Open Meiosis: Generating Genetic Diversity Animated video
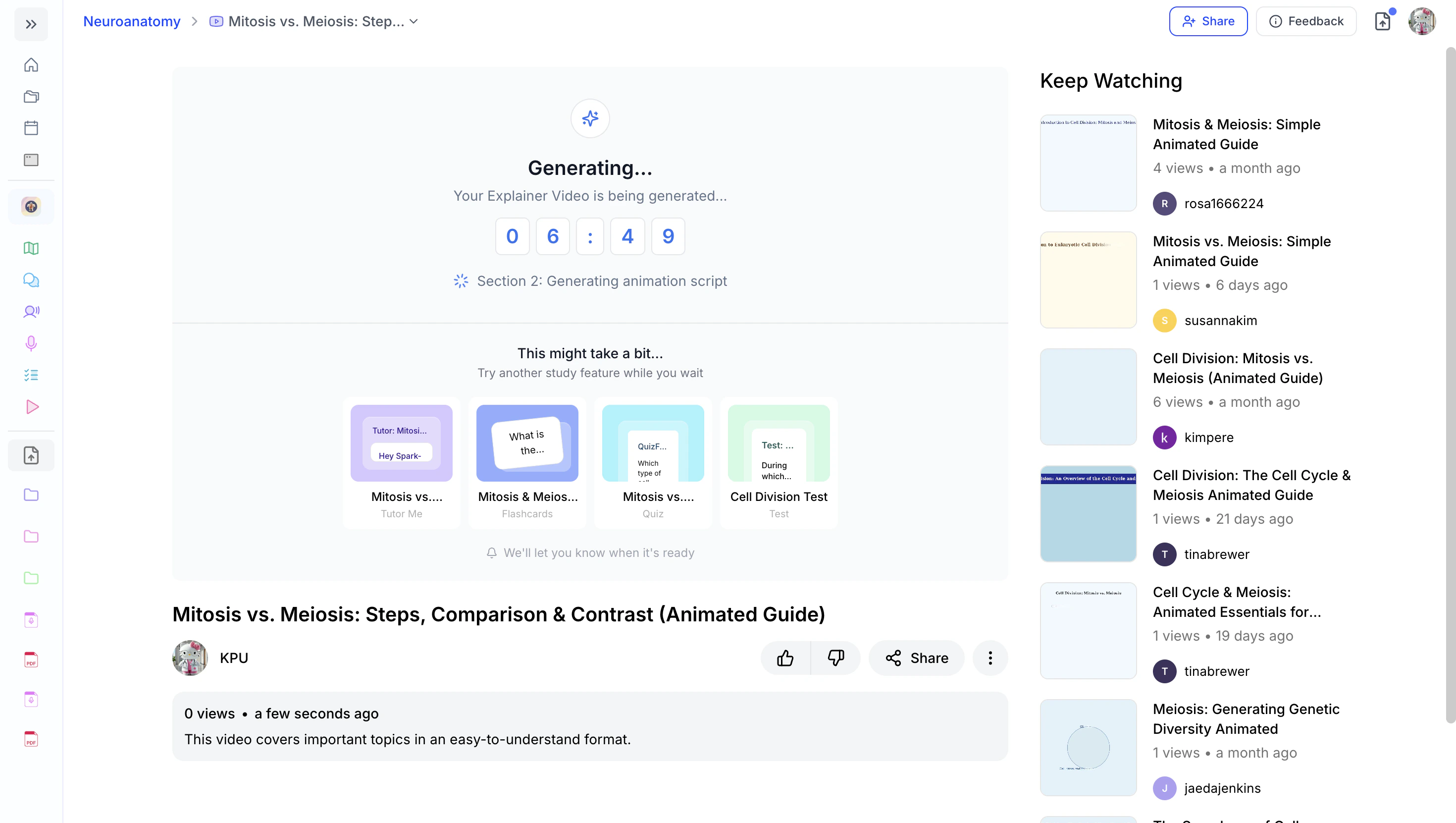The width and height of the screenshot is (1456, 823). coord(1247,719)
